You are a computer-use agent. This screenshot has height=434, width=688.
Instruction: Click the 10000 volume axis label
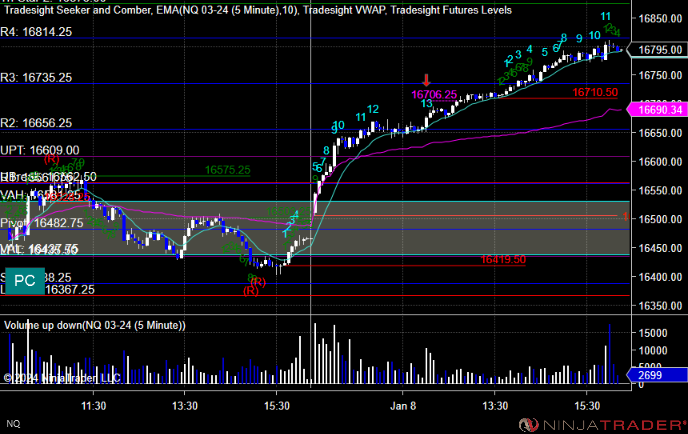pos(653,351)
